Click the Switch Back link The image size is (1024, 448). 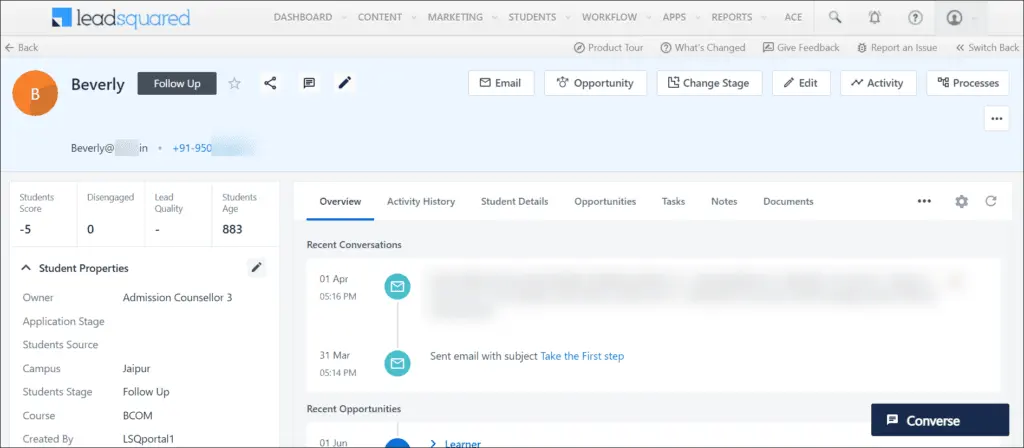(987, 48)
